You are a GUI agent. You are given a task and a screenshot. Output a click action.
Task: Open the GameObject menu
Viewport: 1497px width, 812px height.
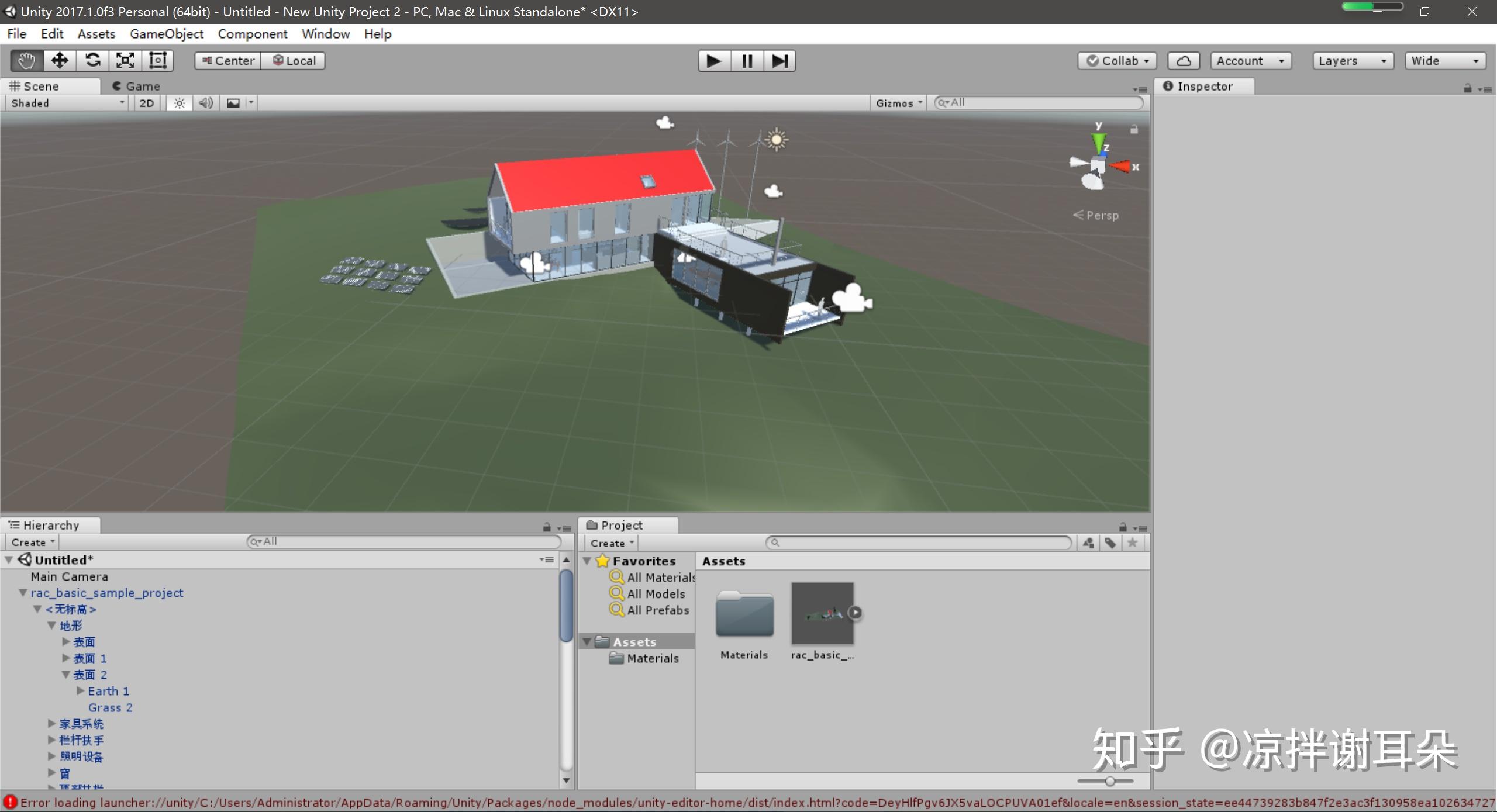pos(167,33)
